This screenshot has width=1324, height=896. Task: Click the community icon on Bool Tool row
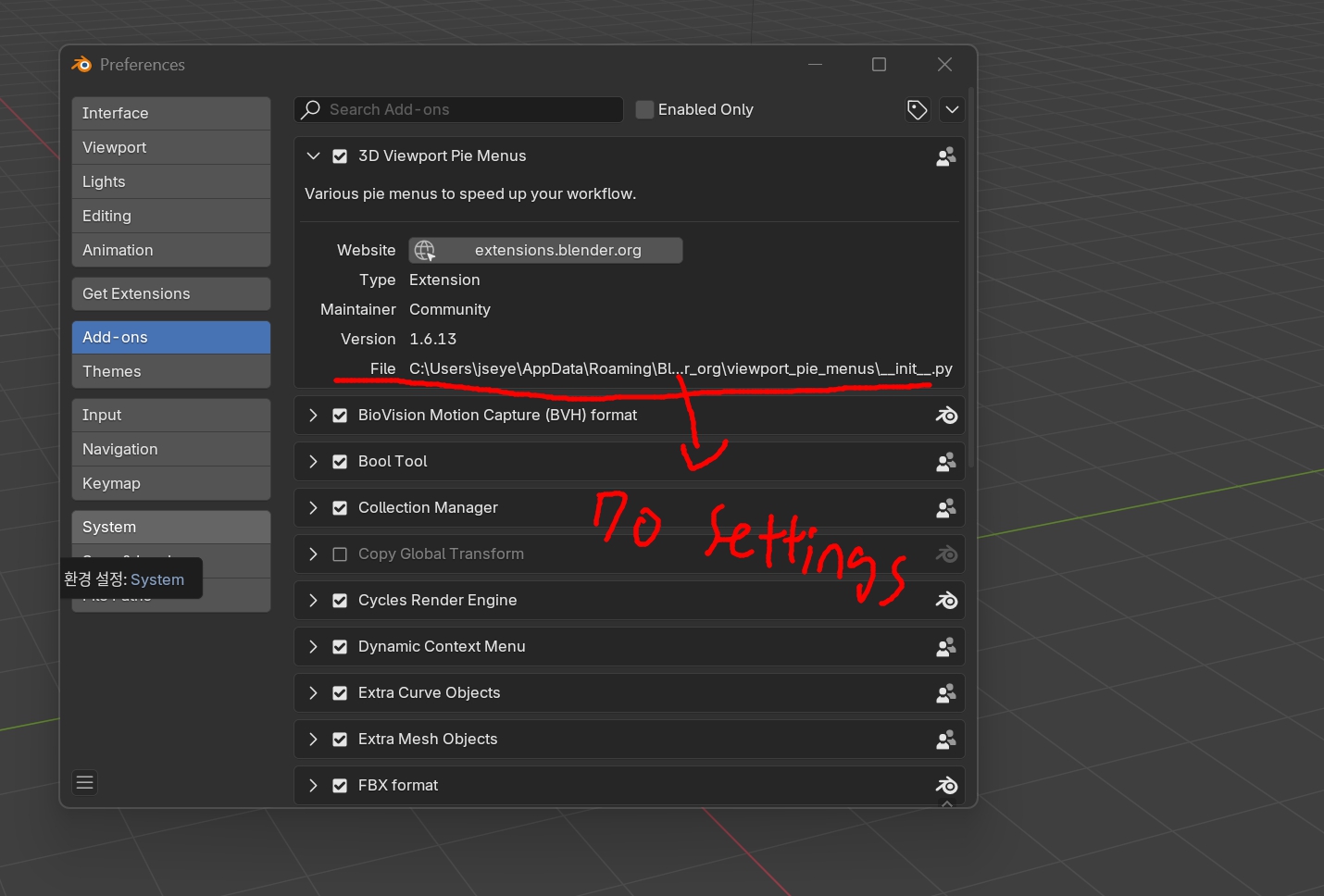[x=945, y=462]
